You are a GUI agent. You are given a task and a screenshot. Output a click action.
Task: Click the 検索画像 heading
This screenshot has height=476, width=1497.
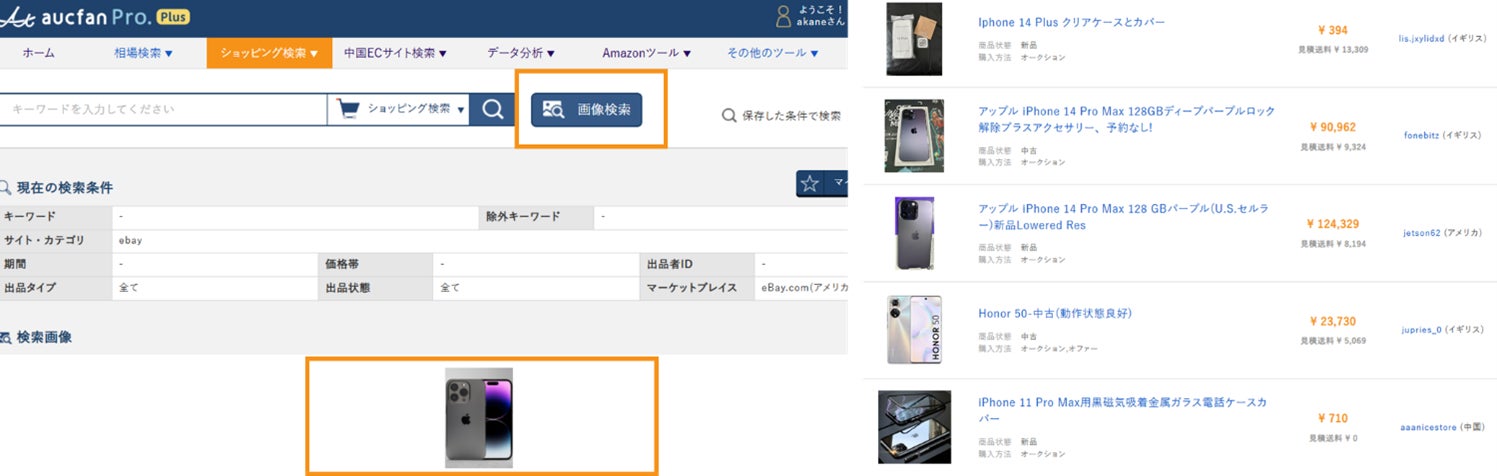44,337
